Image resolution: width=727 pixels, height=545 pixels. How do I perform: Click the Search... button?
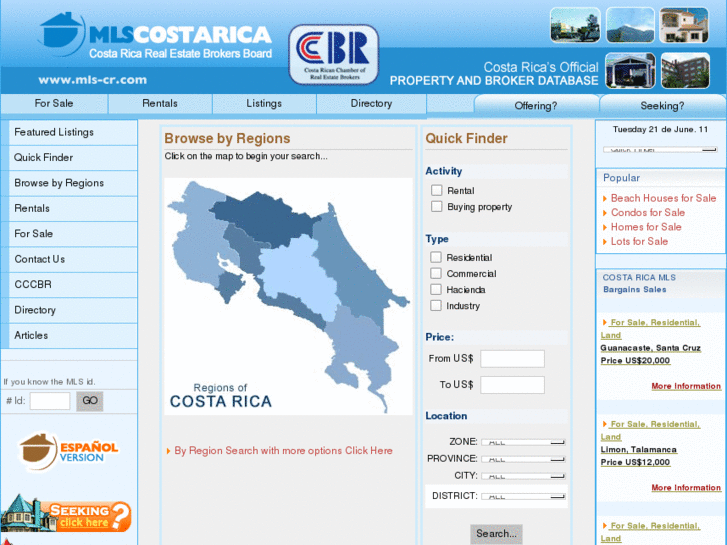click(x=496, y=534)
